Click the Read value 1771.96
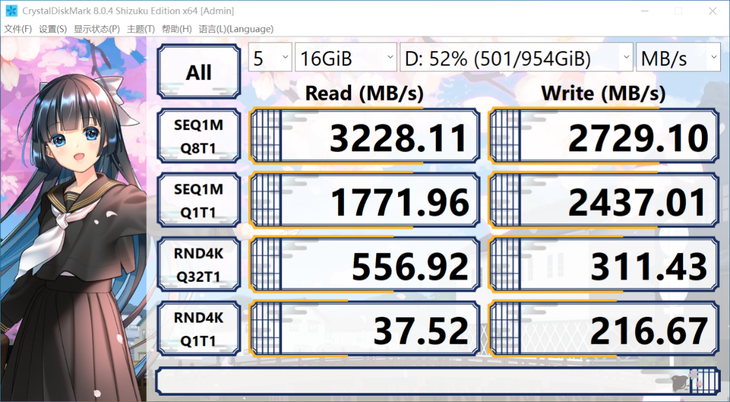Viewport: 730px width, 402px height. [365, 200]
